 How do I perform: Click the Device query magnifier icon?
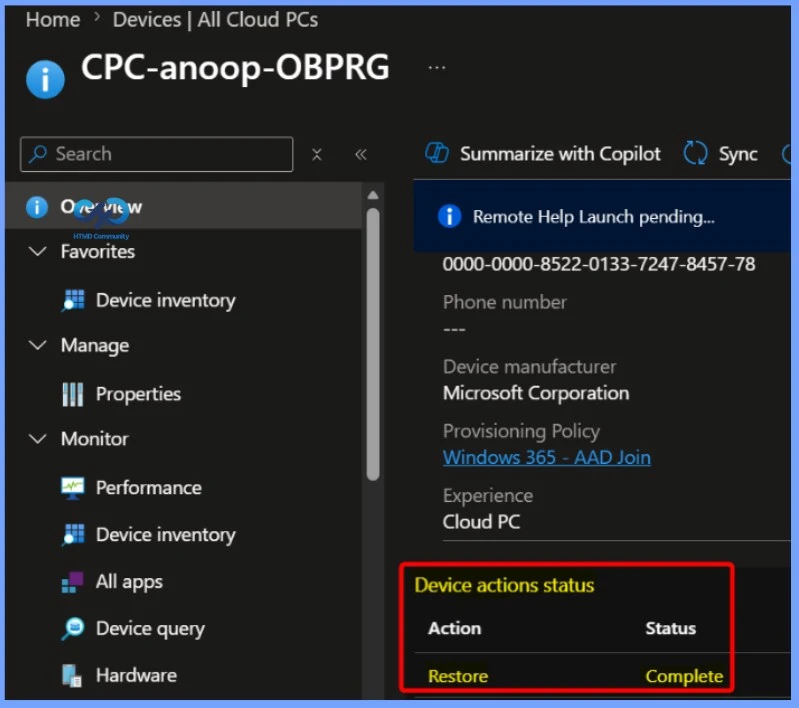[73, 628]
